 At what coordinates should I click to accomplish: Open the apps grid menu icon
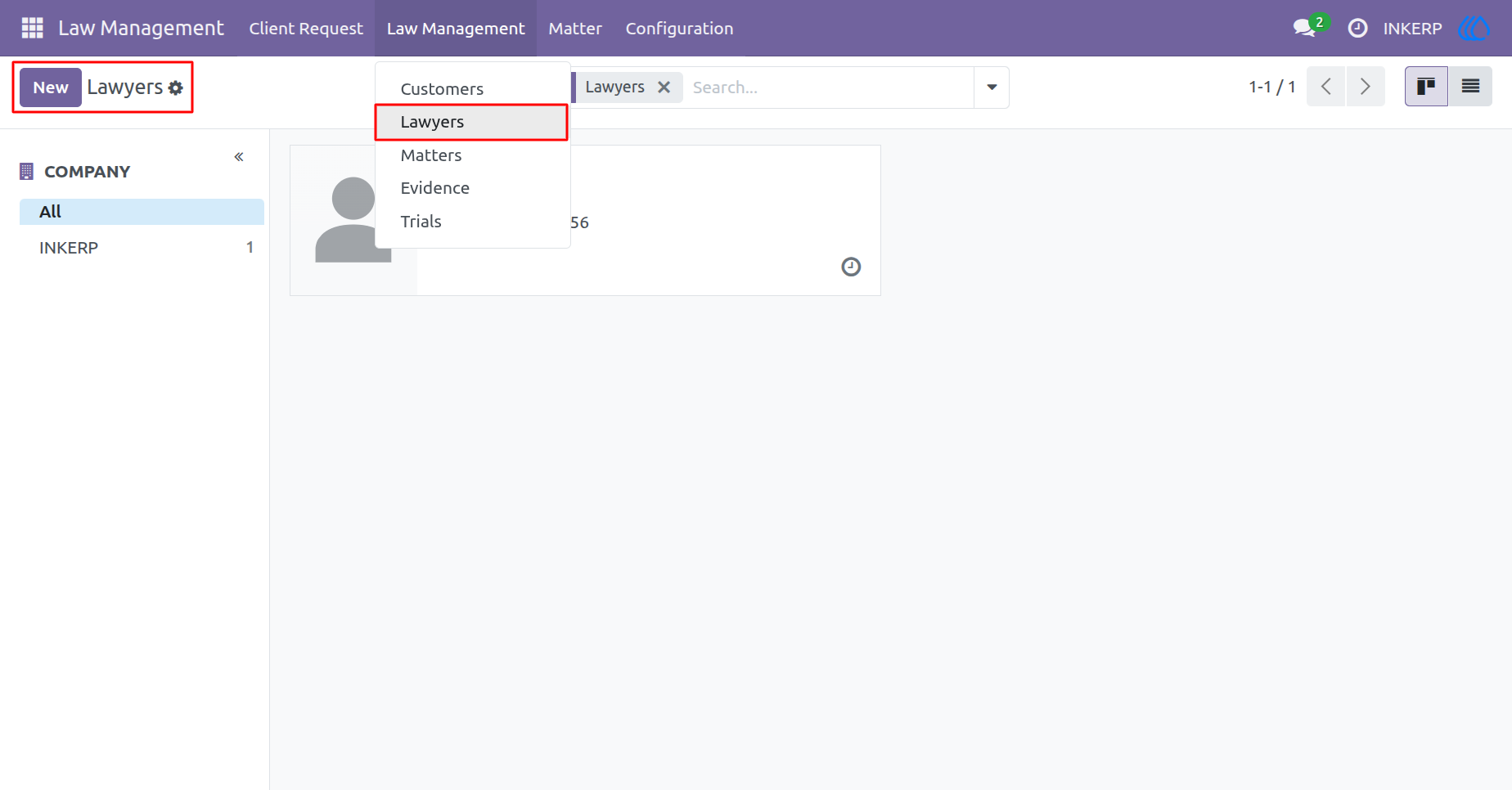pyautogui.click(x=32, y=28)
